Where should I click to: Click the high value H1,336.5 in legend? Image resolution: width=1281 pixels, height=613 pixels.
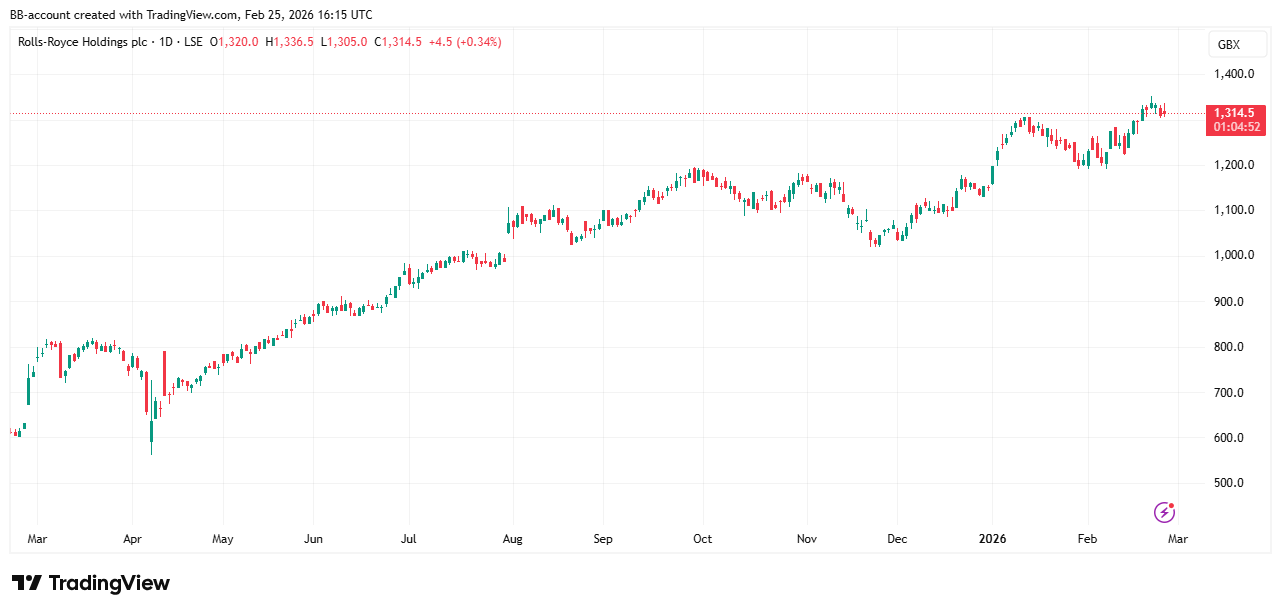pyautogui.click(x=290, y=42)
